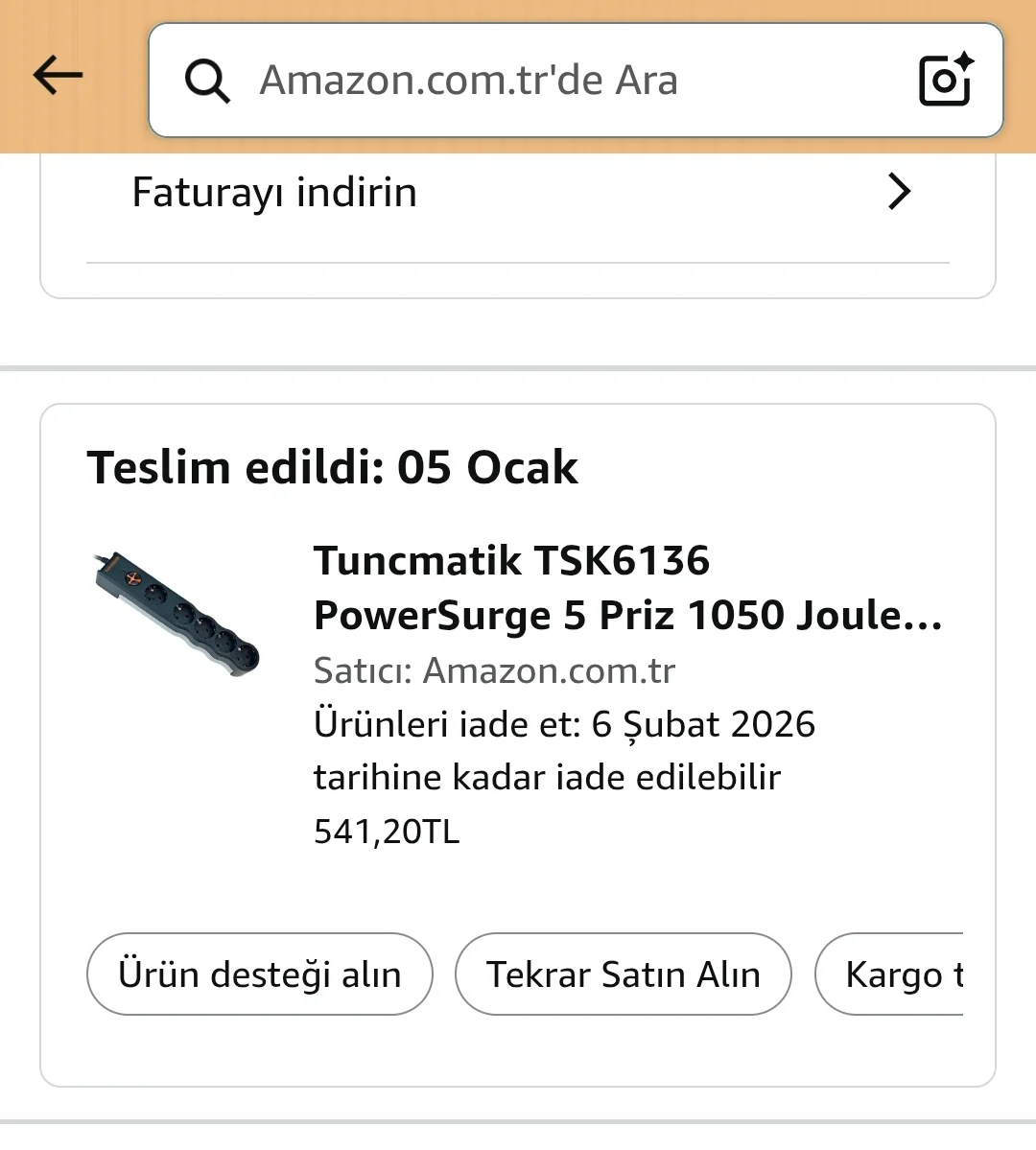Tap the 541,20TL price text
This screenshot has width=1036, height=1150.
pos(387,831)
